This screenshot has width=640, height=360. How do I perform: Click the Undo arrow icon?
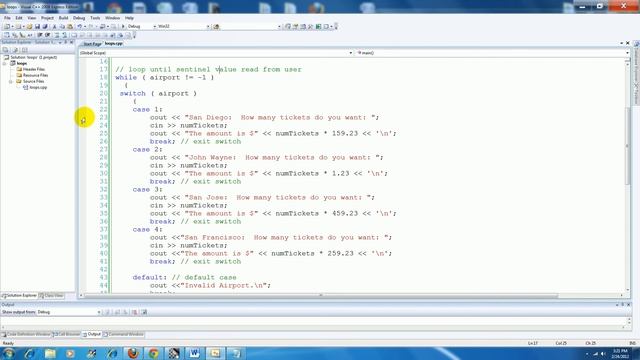point(80,27)
